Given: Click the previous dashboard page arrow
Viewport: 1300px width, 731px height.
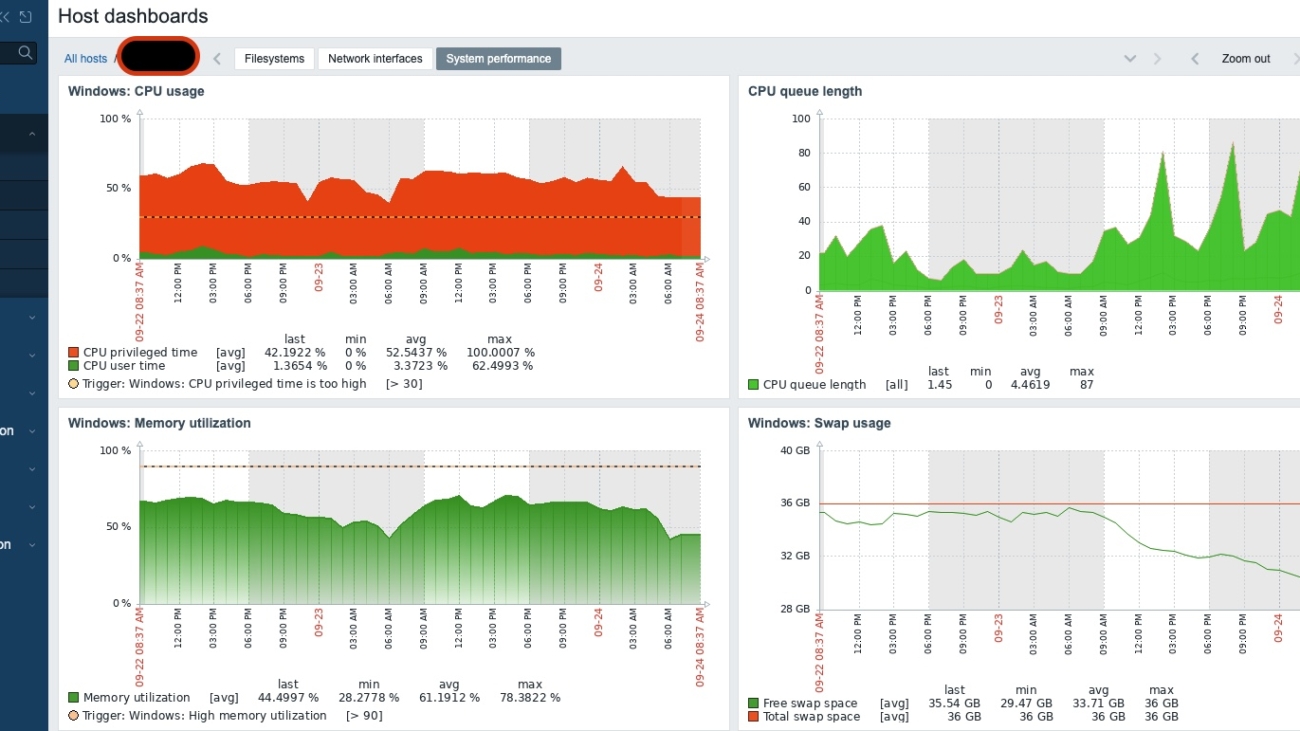Looking at the screenshot, I should tap(217, 59).
